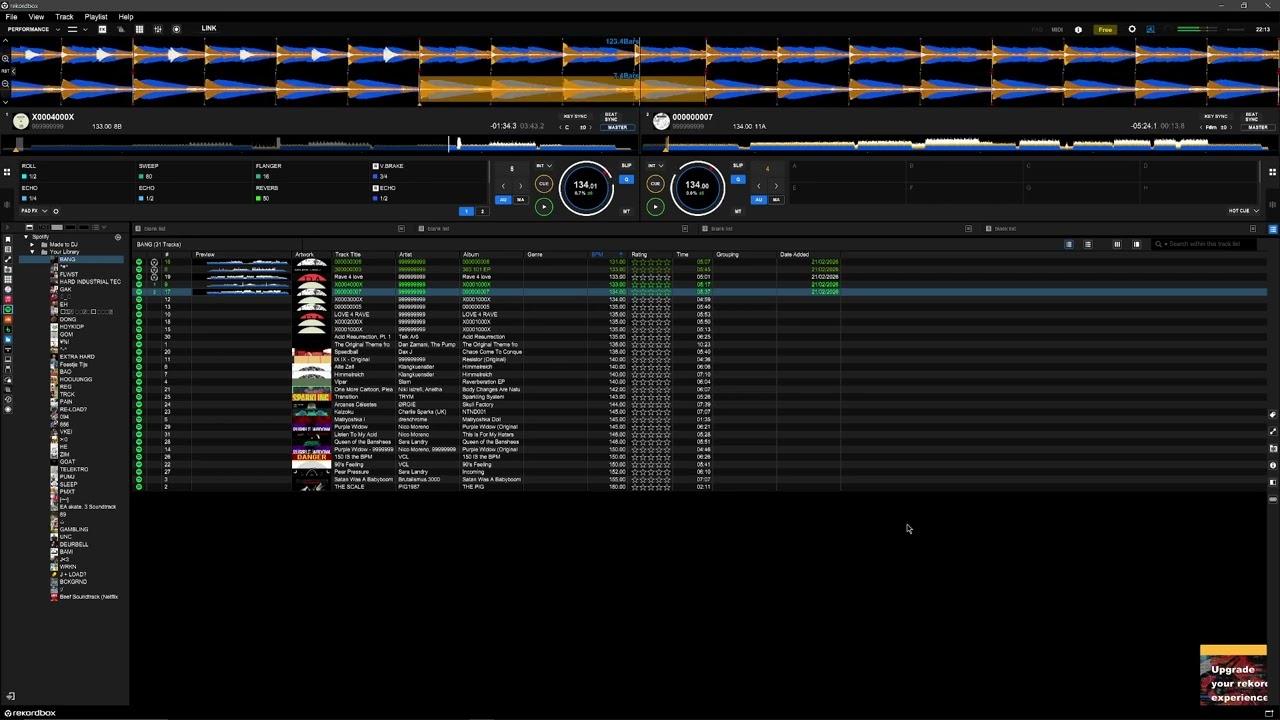1280x720 pixels.
Task: Reset waveform zoom with the RST button
Action: [x=6, y=71]
